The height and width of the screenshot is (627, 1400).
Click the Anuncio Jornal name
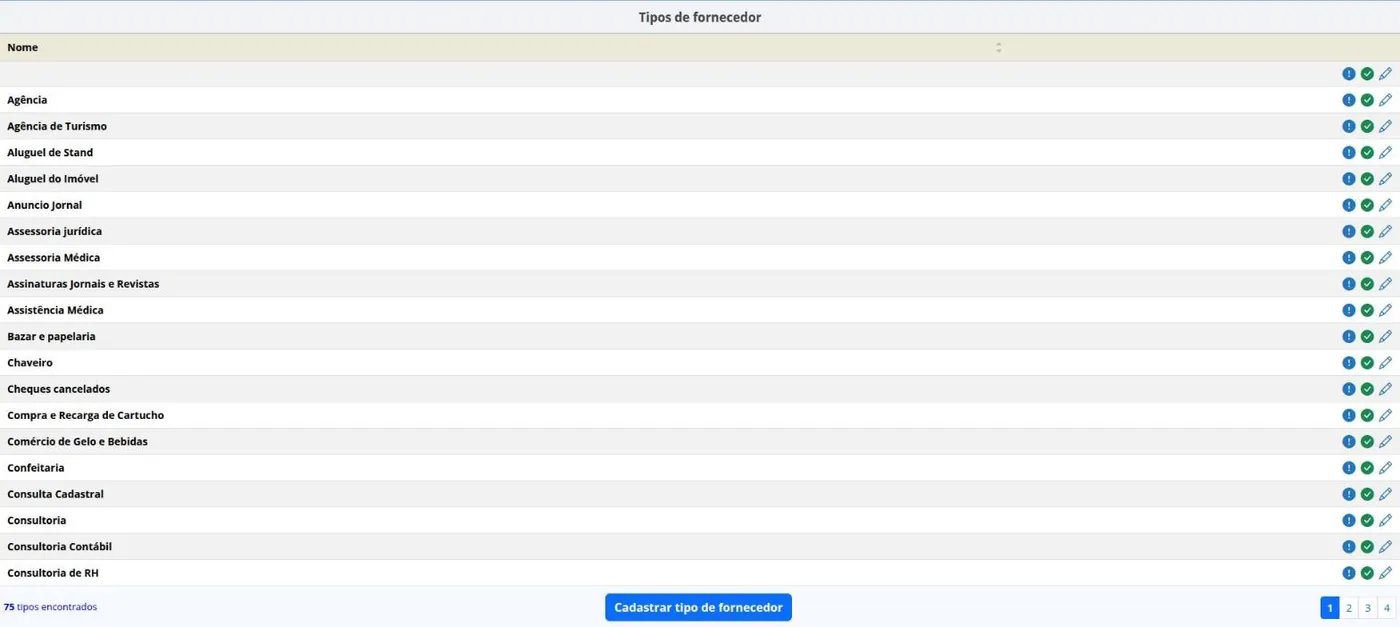[x=44, y=205]
